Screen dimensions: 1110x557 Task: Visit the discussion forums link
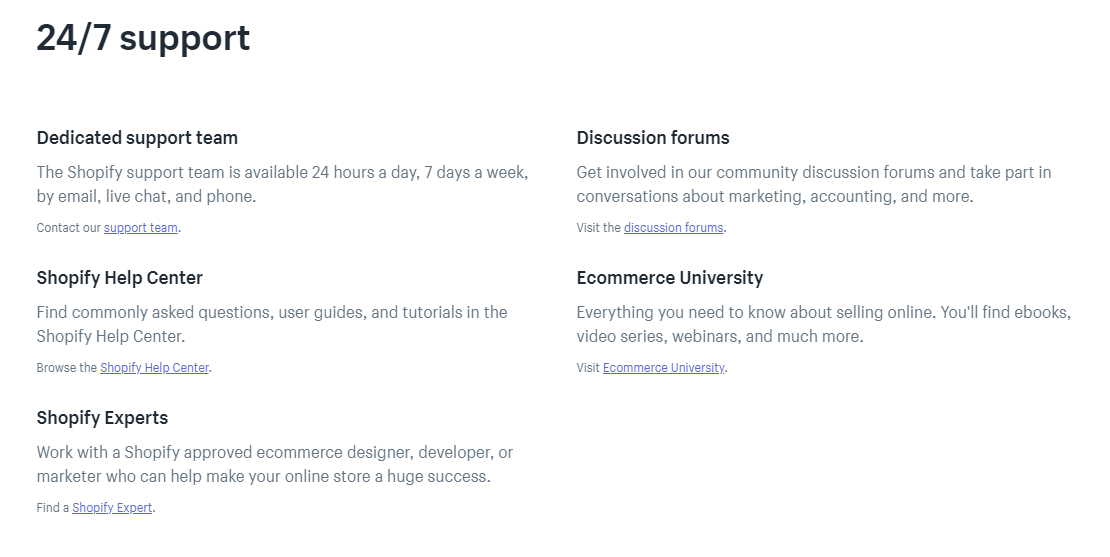[x=673, y=228]
